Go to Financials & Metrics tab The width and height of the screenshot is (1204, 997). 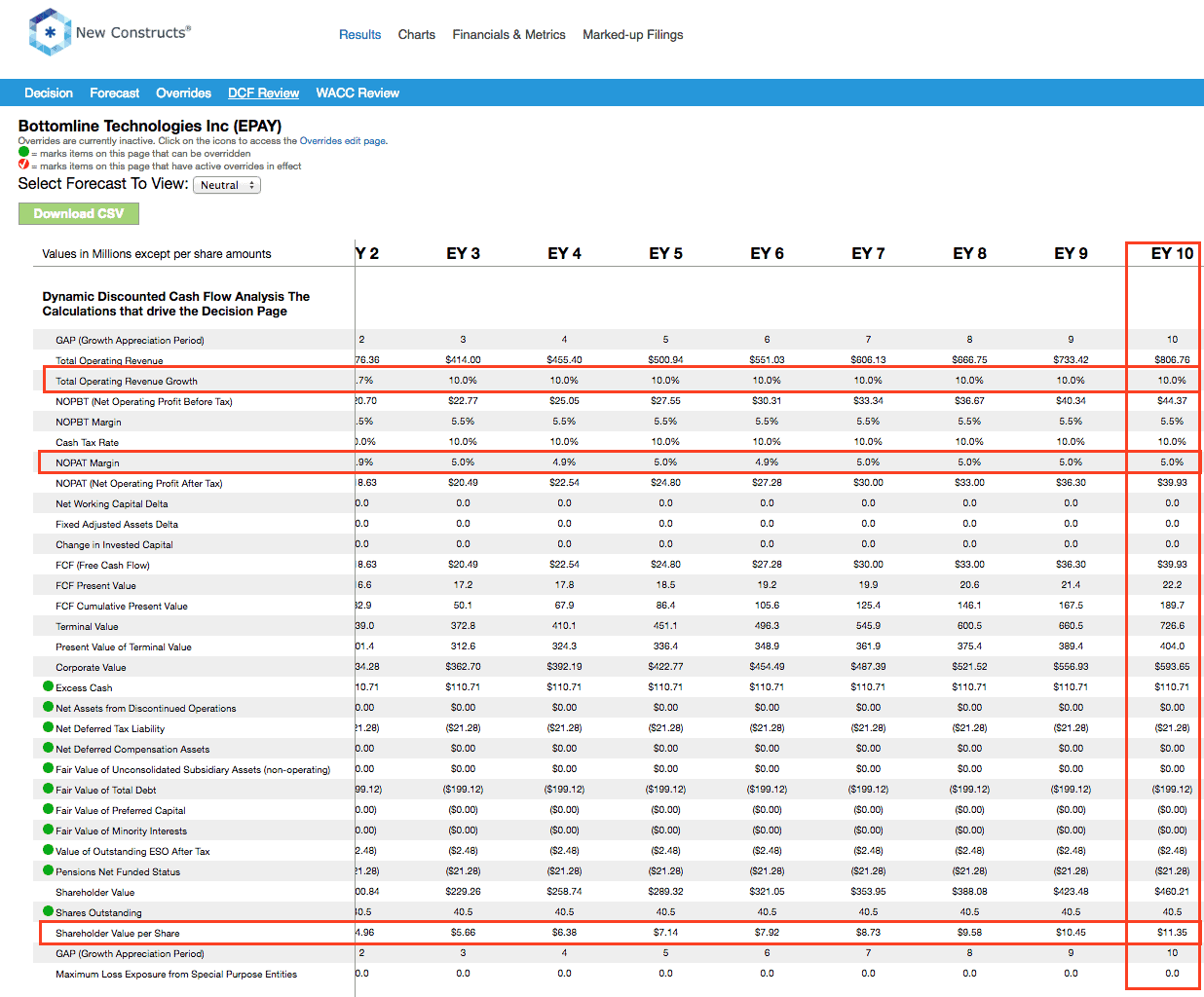coord(508,35)
